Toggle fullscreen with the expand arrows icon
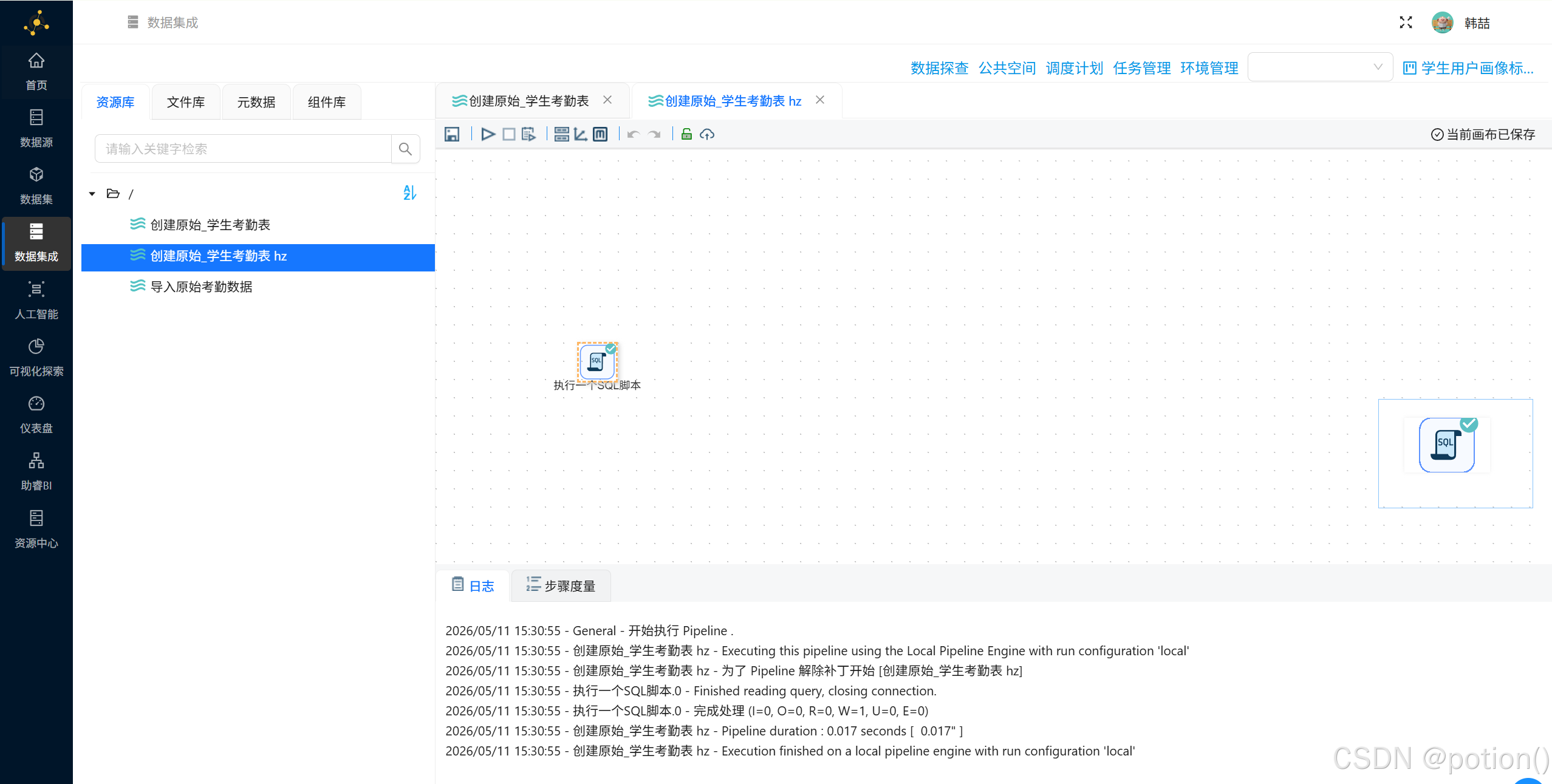The height and width of the screenshot is (784, 1552). [1406, 22]
